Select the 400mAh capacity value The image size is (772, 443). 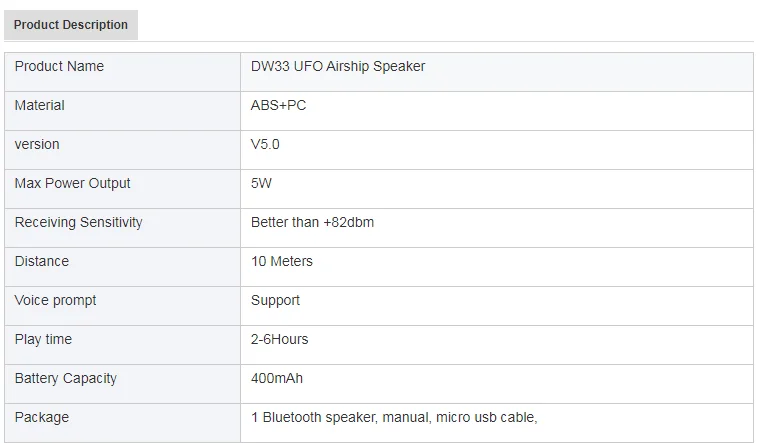(276, 379)
